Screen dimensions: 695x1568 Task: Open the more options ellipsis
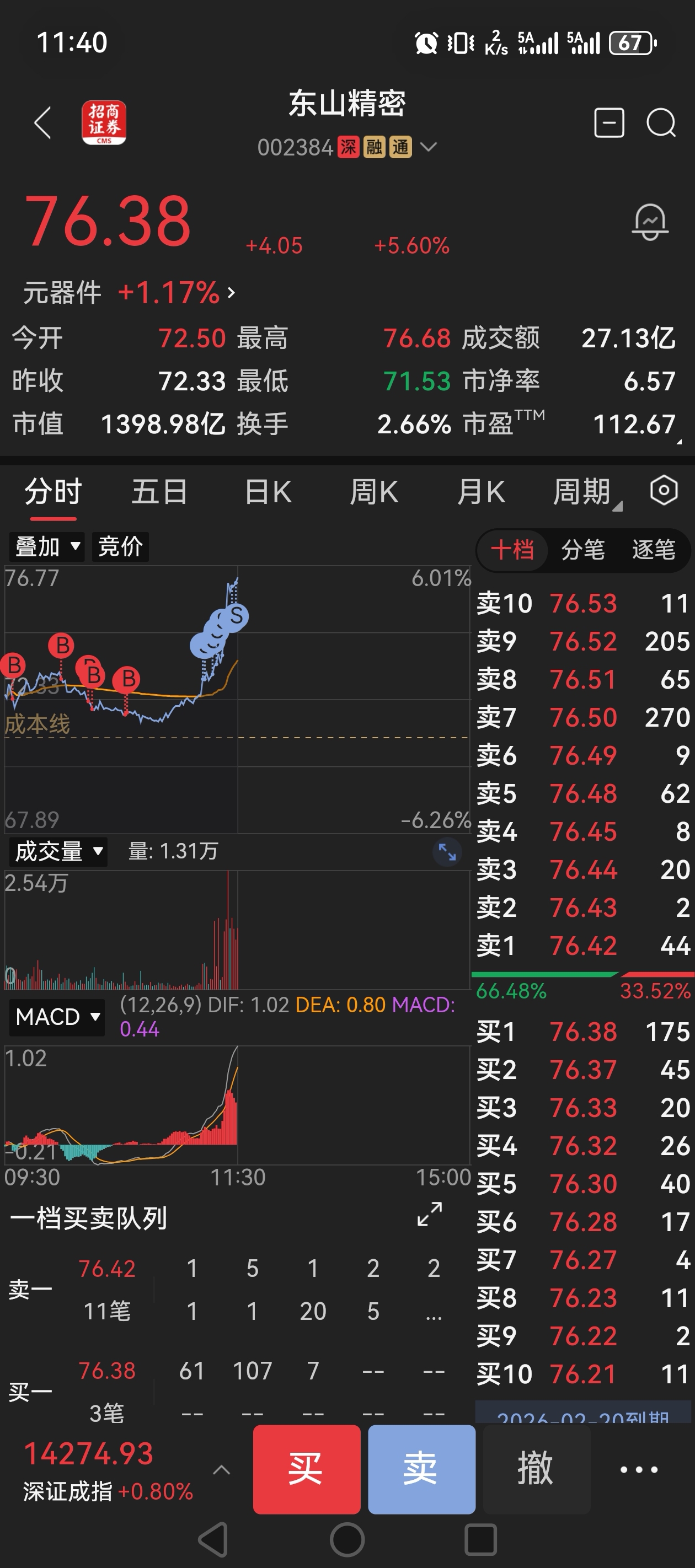pos(638,1469)
